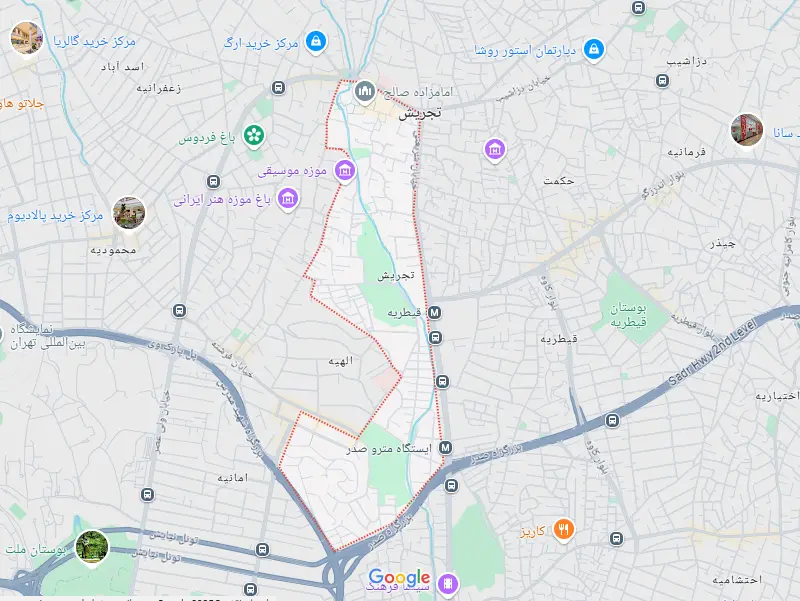Click the سینما فرهنگ cinema icon
The width and height of the screenshot is (800, 601).
[x=447, y=583]
